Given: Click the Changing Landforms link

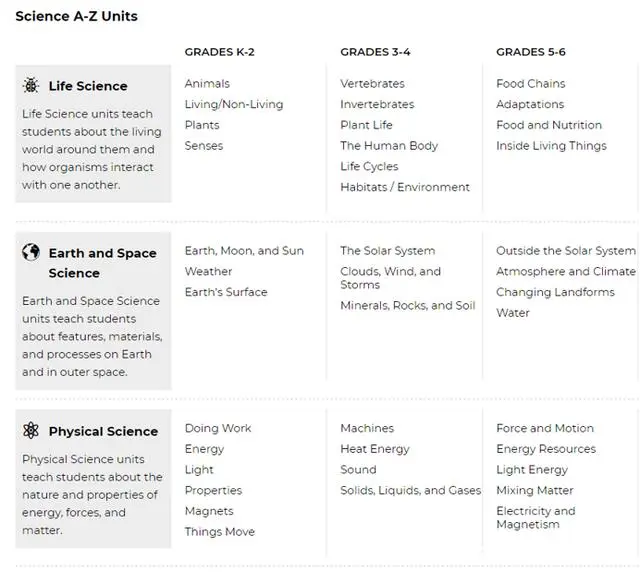Looking at the screenshot, I should pos(555,292).
